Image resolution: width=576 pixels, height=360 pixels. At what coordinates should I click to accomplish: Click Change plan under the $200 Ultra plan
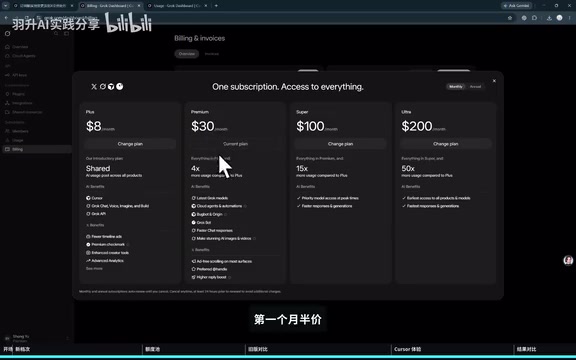coord(446,144)
